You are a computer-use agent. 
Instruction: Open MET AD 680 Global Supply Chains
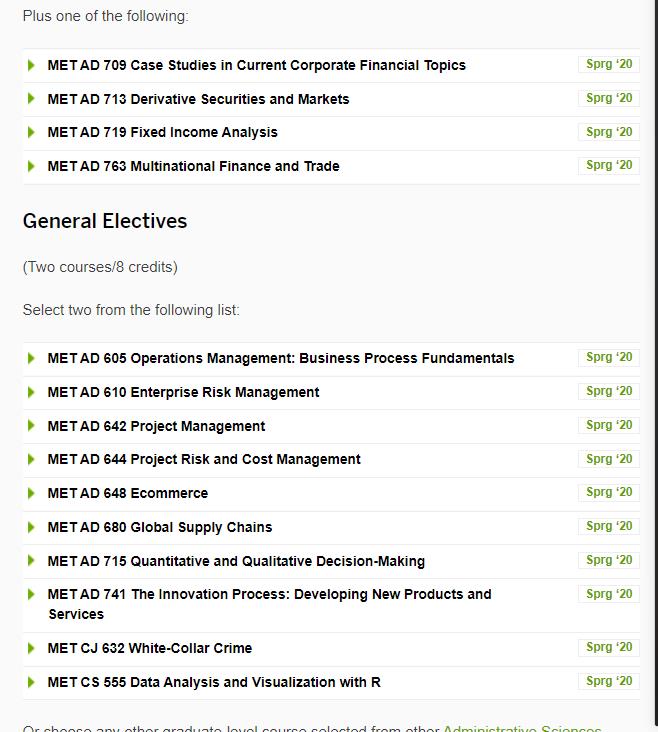click(x=160, y=527)
